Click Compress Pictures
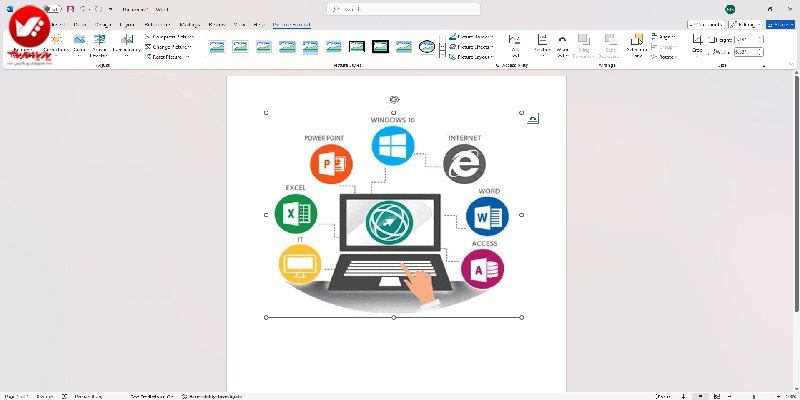This screenshot has width=800, height=400. 169,37
